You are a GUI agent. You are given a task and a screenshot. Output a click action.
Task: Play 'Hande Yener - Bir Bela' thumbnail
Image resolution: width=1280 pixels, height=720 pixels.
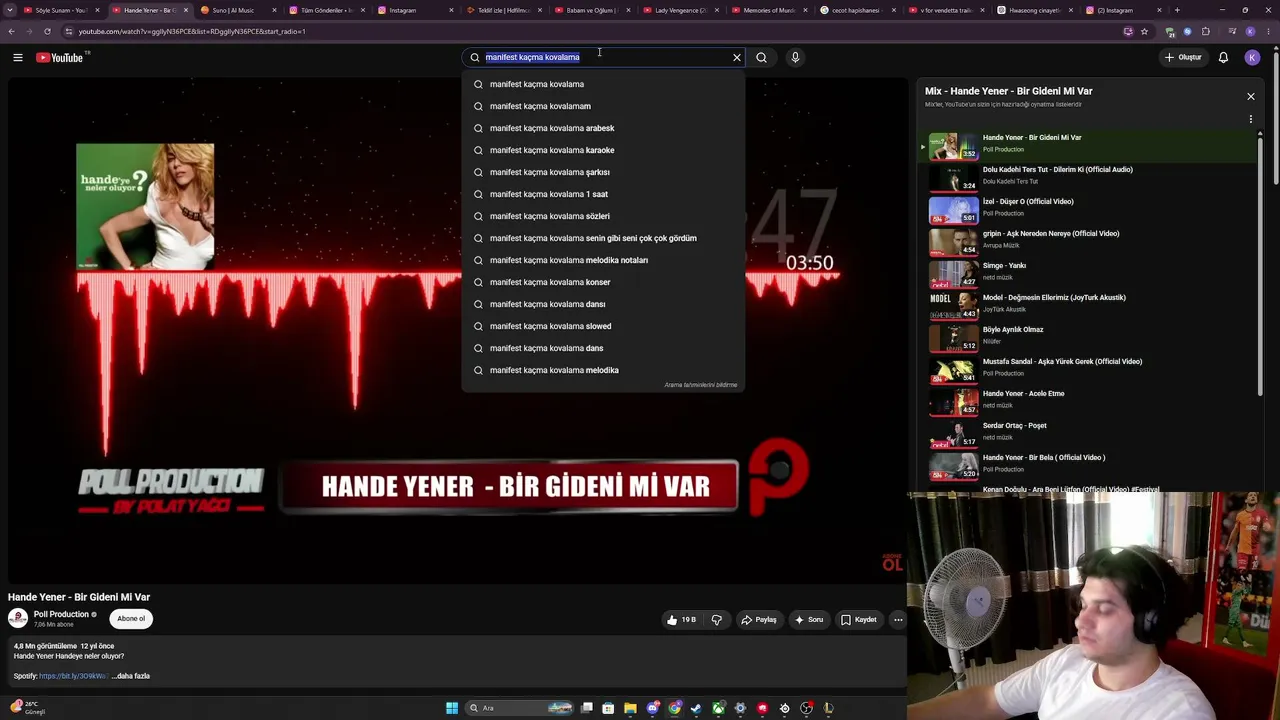954,465
